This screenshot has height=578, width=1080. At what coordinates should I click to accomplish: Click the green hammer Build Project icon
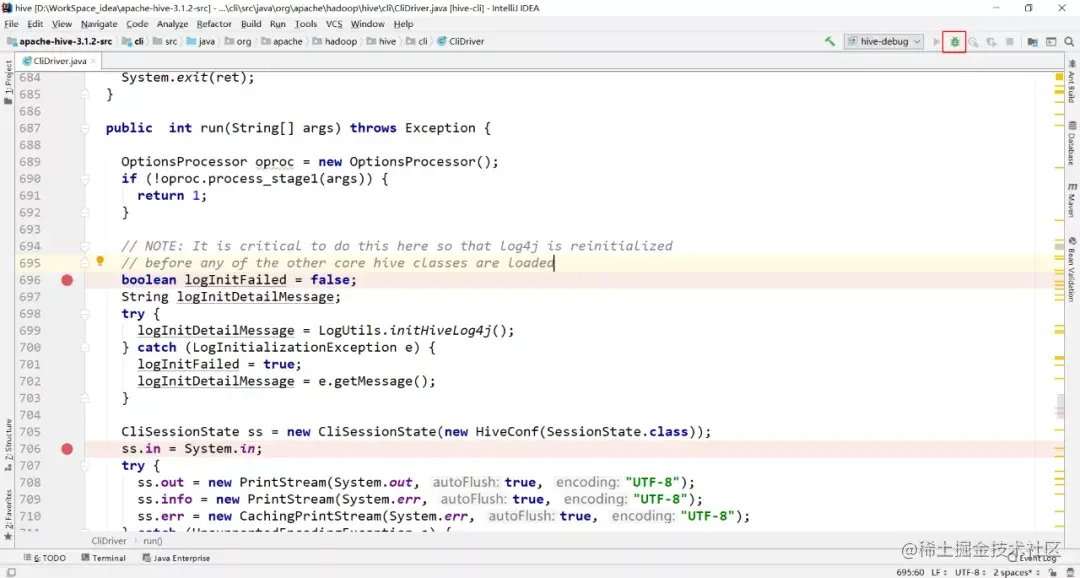point(830,42)
